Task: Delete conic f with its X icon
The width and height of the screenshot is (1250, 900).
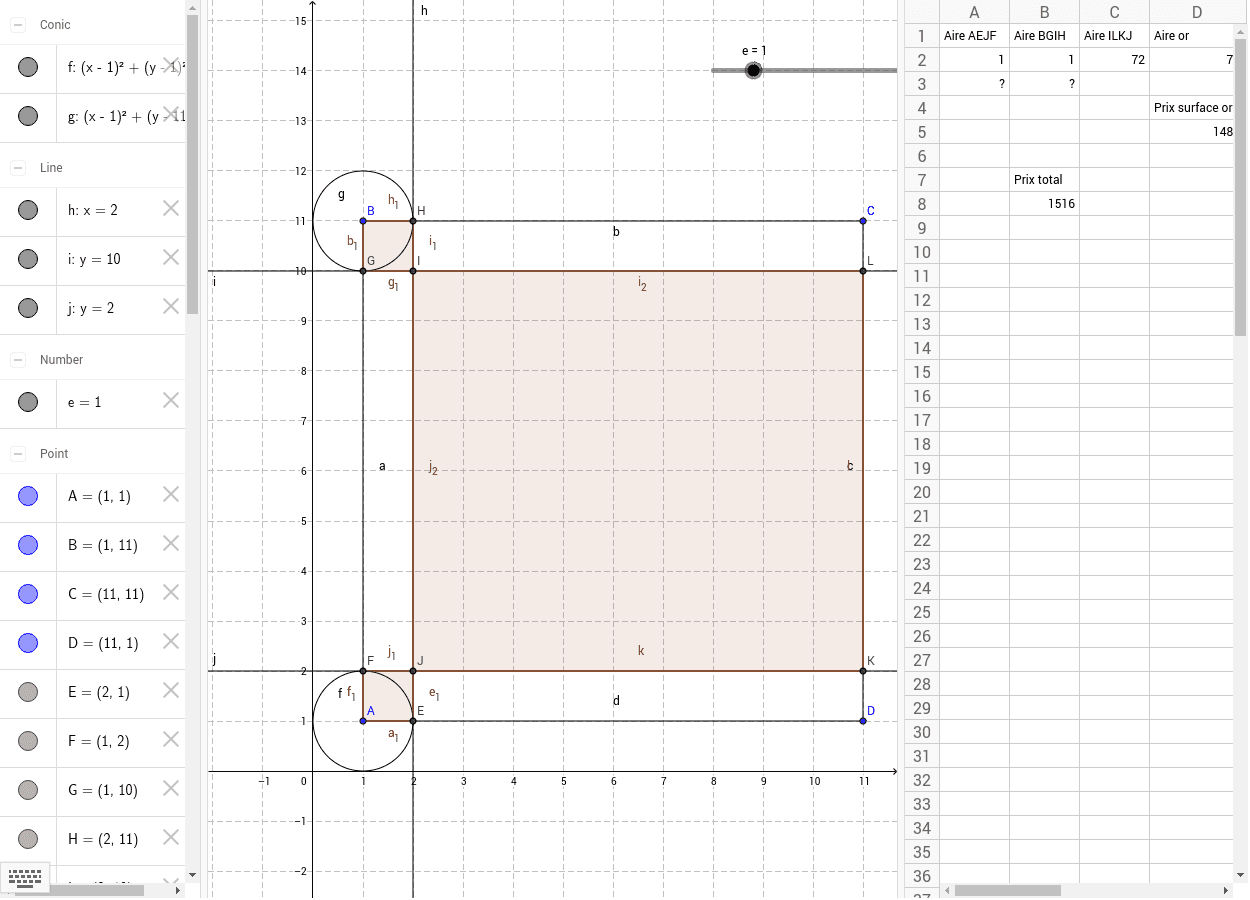Action: click(171, 65)
